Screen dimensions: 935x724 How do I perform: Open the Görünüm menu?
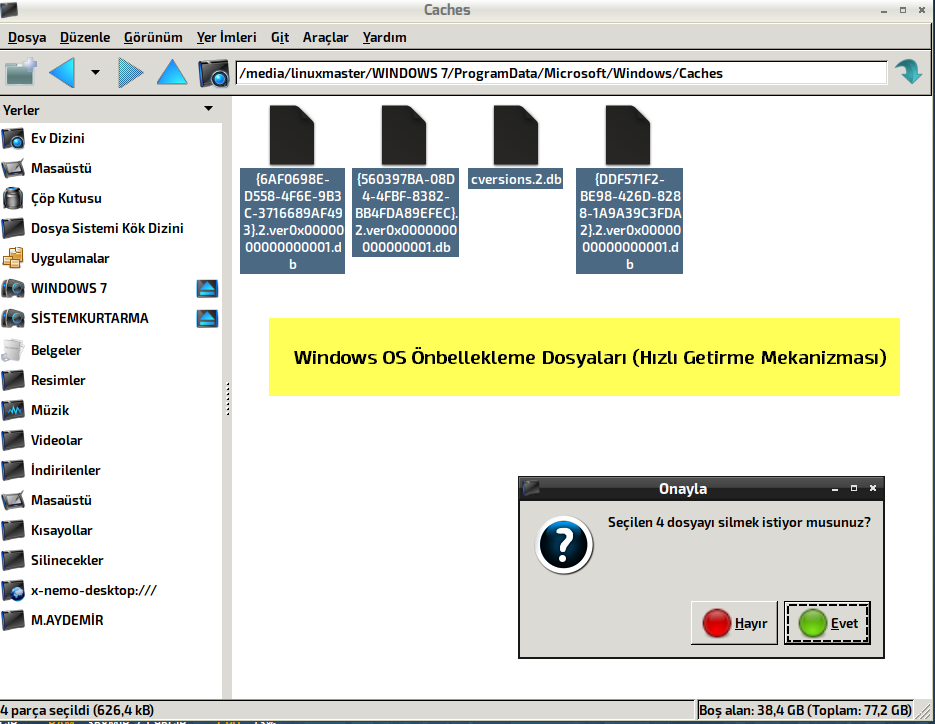153,38
